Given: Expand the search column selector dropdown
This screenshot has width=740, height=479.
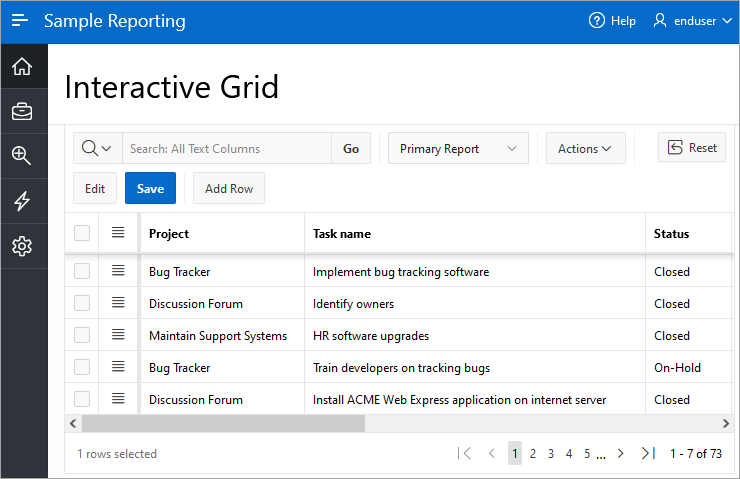Looking at the screenshot, I should click(97, 149).
